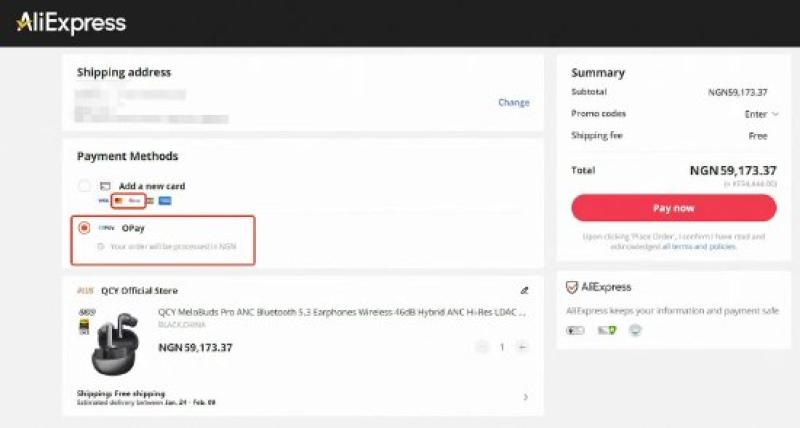The image size is (800, 428).
Task: Click the OPay logo icon
Action: click(x=106, y=228)
